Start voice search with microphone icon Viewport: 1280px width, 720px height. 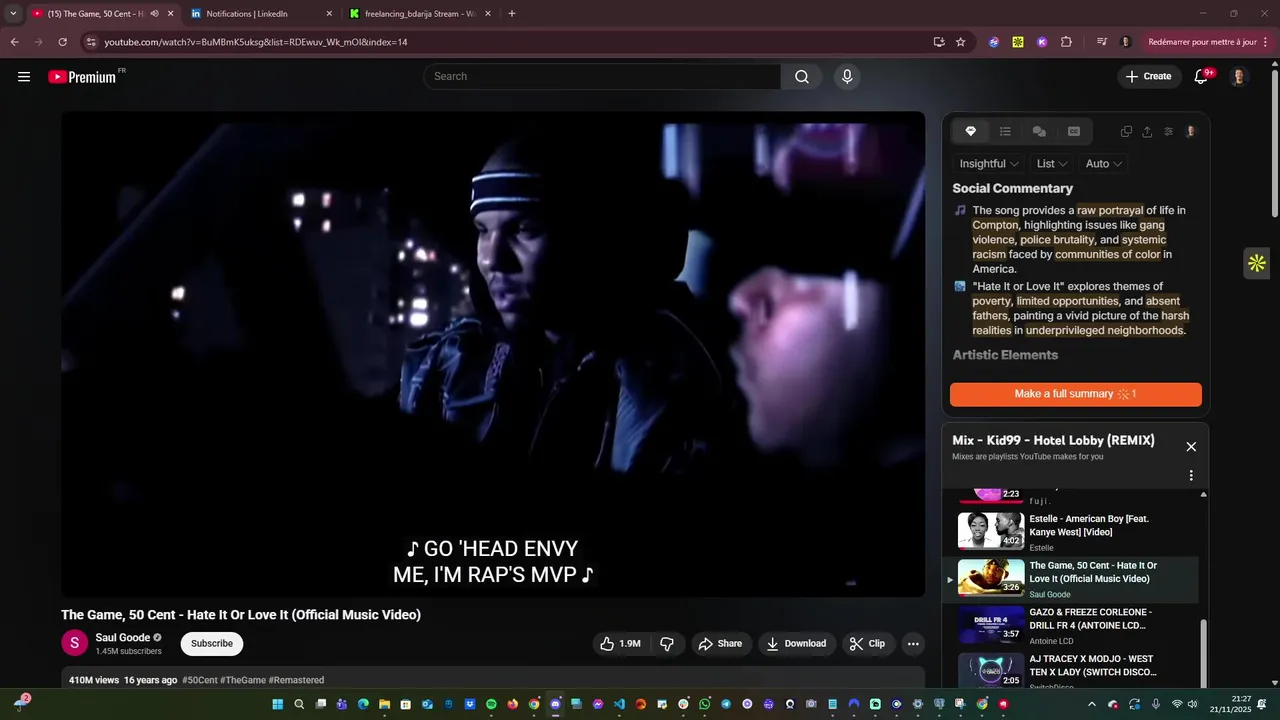pos(847,77)
